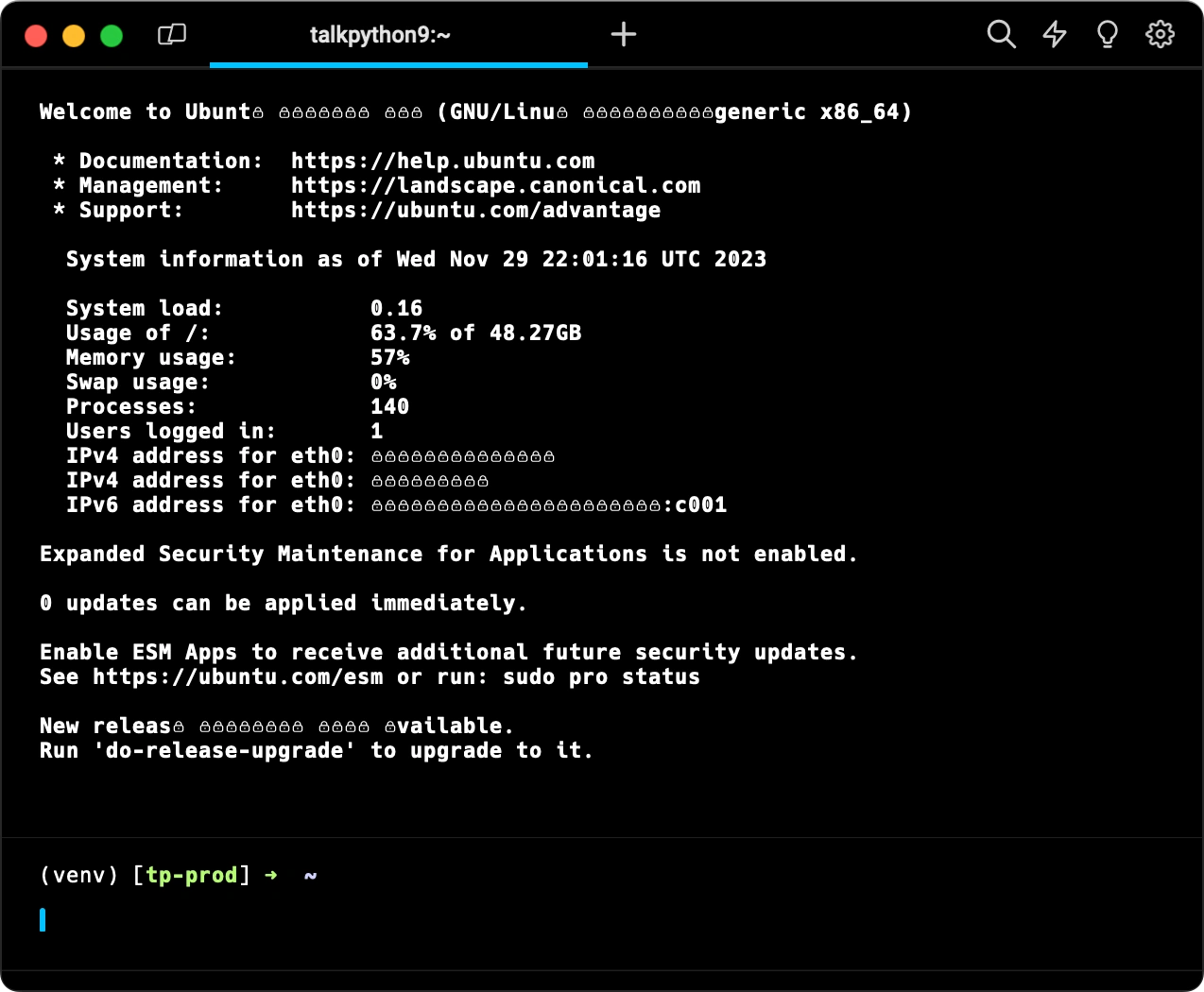
Task: Open settings via the gear icon
Action: 1160,35
